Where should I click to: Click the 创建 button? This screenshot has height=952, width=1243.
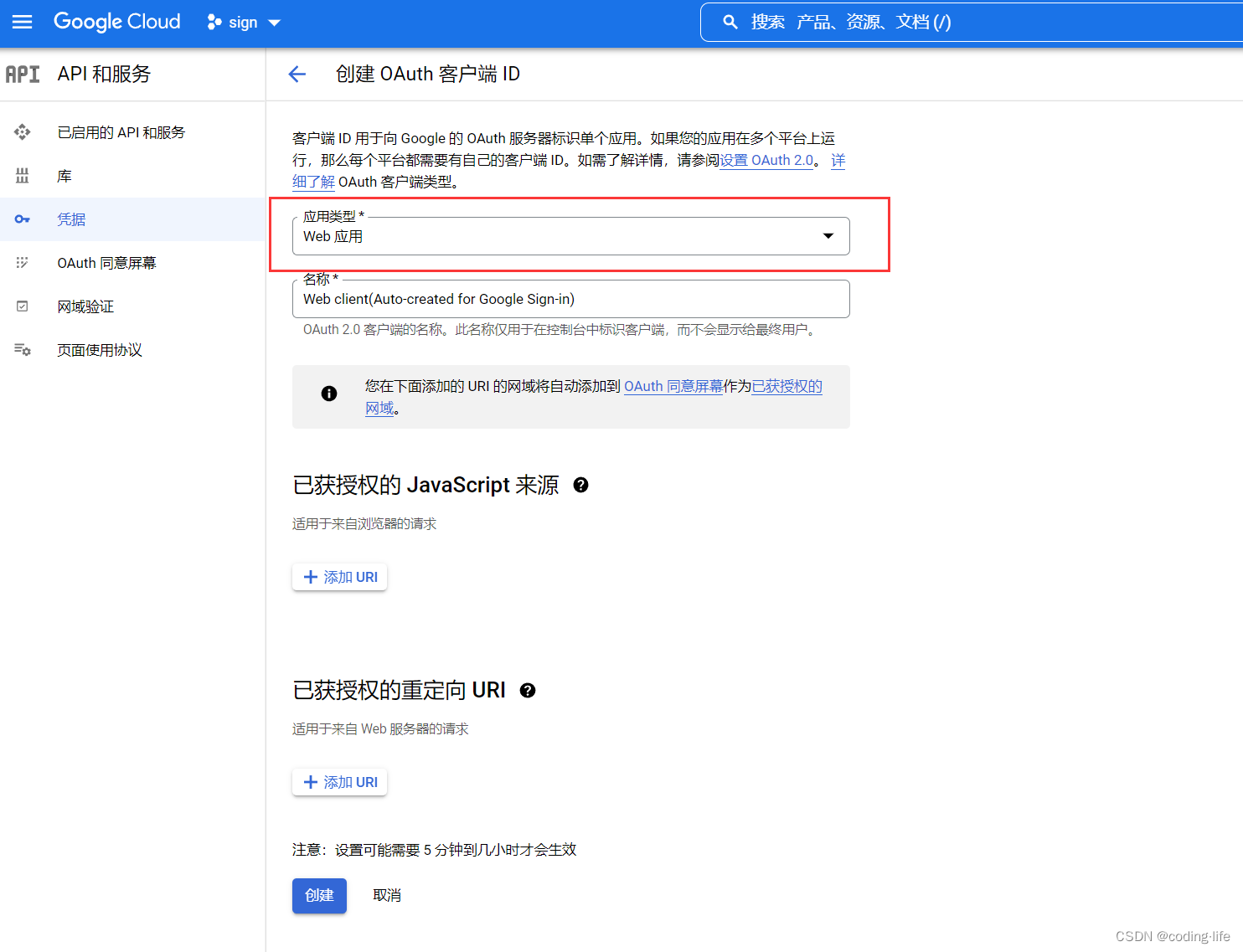319,895
